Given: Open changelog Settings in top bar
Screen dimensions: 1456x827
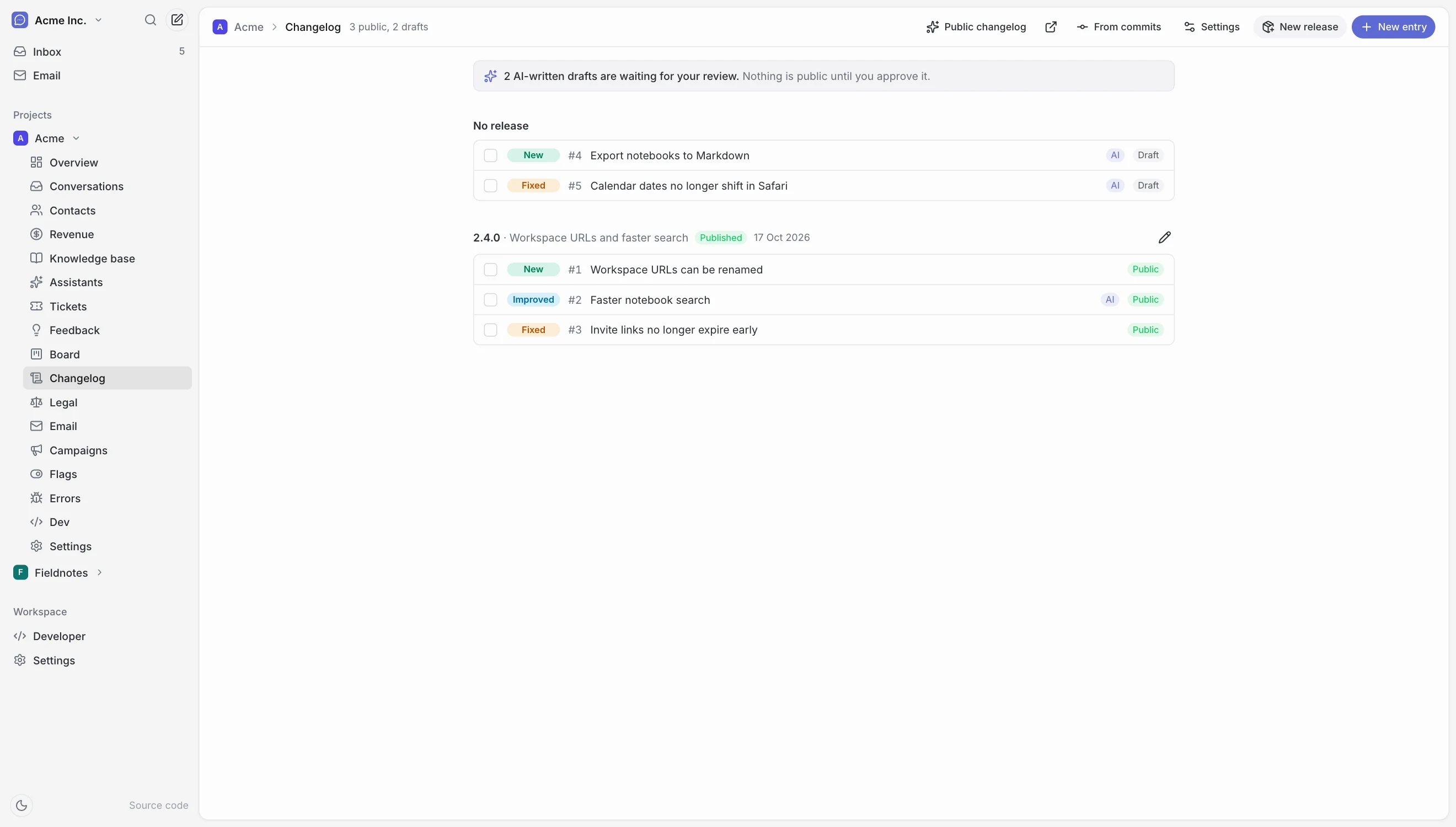Looking at the screenshot, I should coord(1211,26).
